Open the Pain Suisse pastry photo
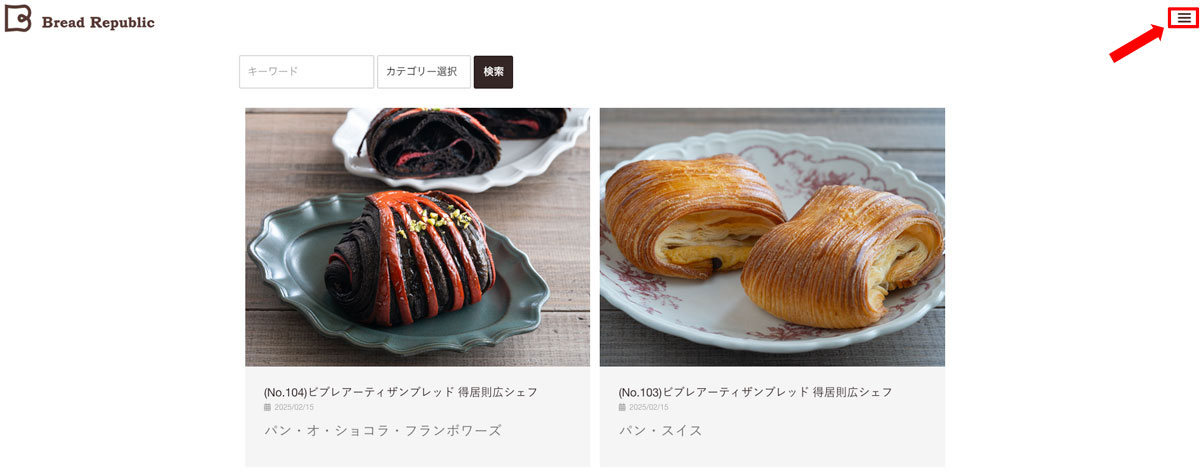Viewport: 1200px width, 475px height. tap(772, 237)
